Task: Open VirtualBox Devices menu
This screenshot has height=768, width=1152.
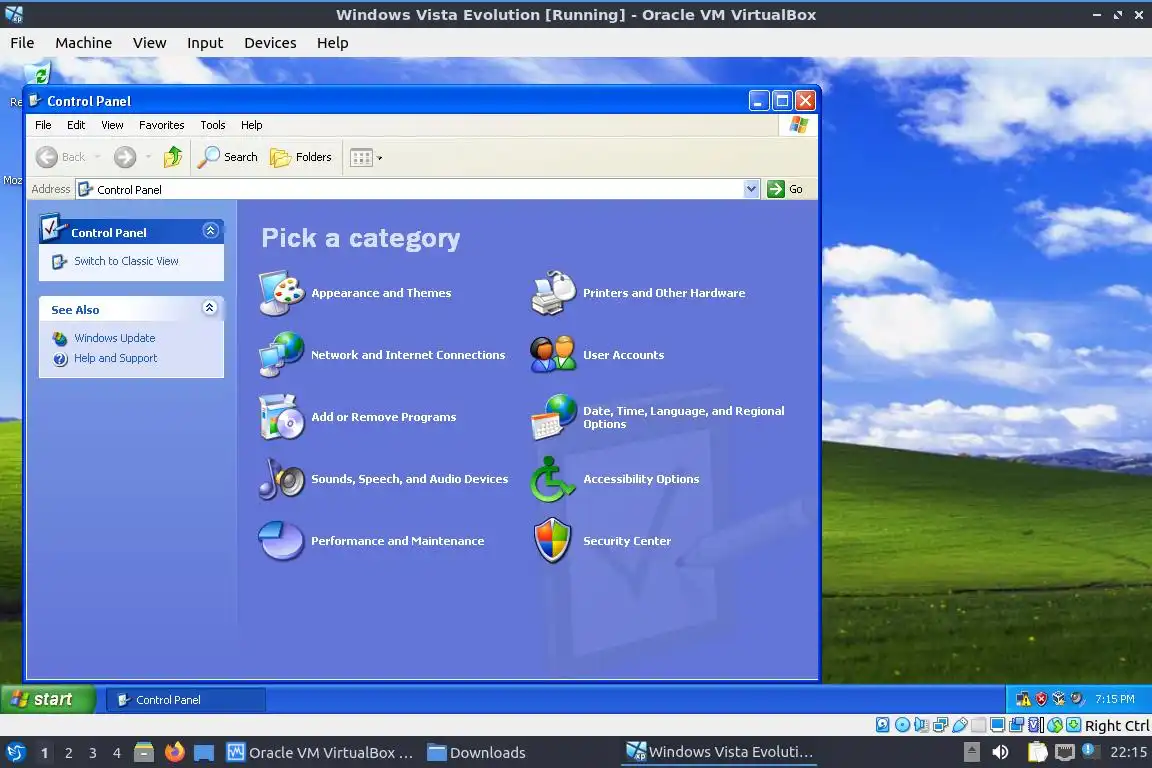Action: click(x=270, y=43)
